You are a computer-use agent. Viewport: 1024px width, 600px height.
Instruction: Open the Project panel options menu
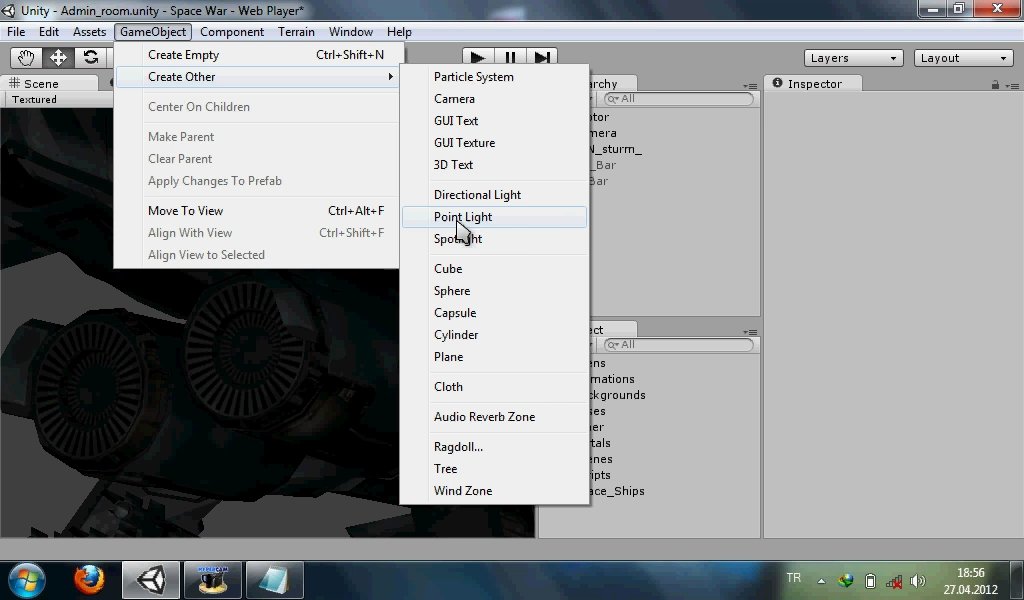pyautogui.click(x=750, y=332)
